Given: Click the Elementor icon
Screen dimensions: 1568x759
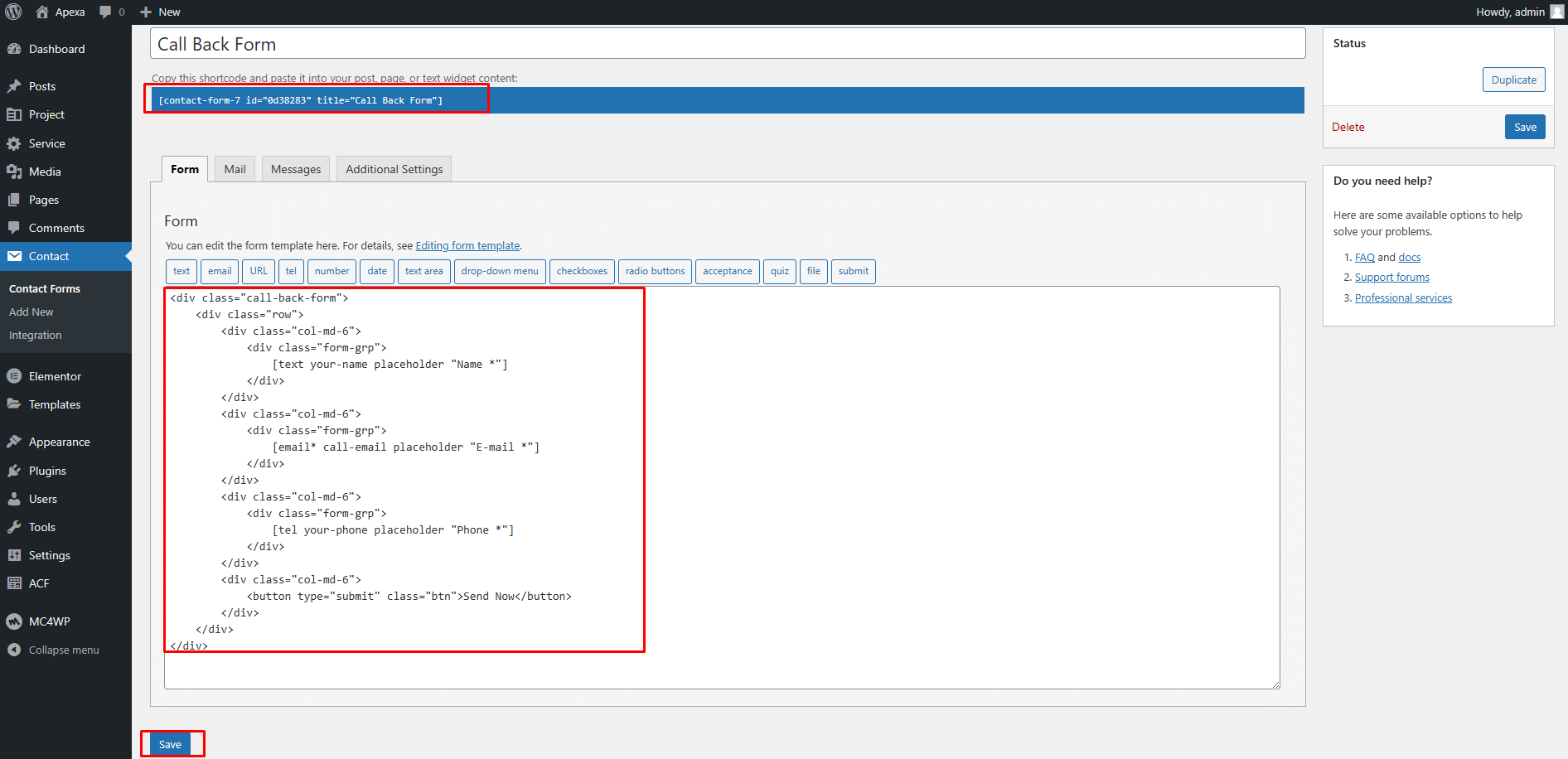Looking at the screenshot, I should (x=14, y=376).
